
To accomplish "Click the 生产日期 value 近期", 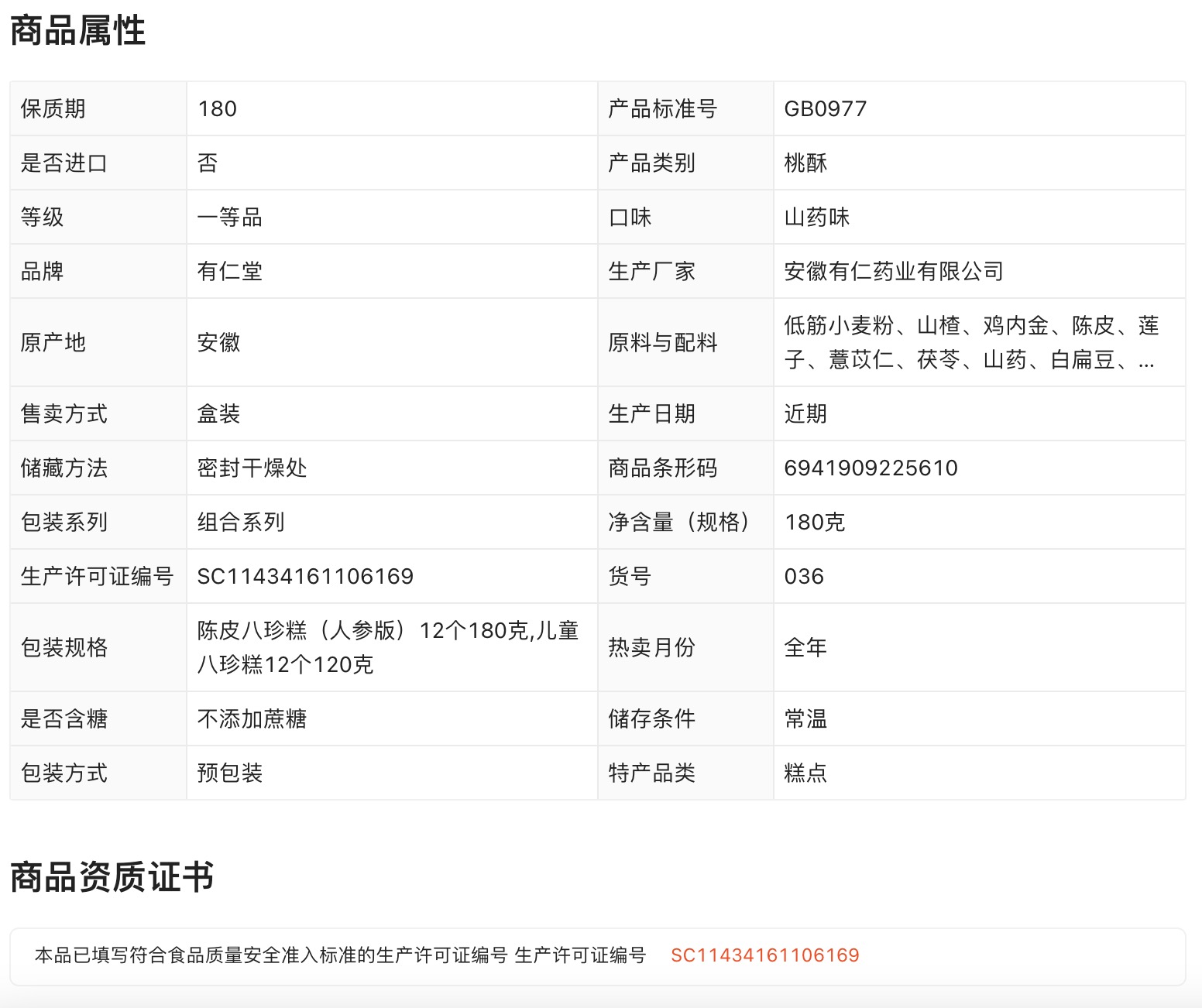I will tap(805, 413).
